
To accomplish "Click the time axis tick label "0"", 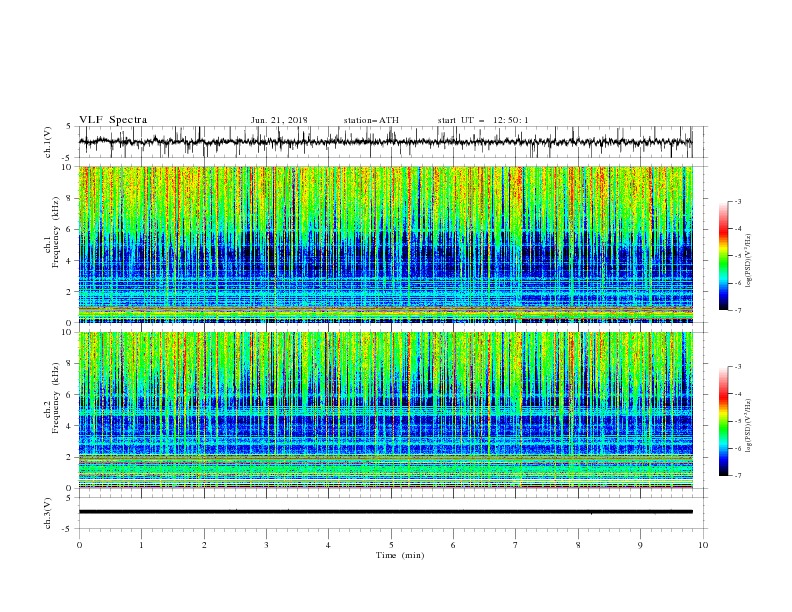I will 79,545.
